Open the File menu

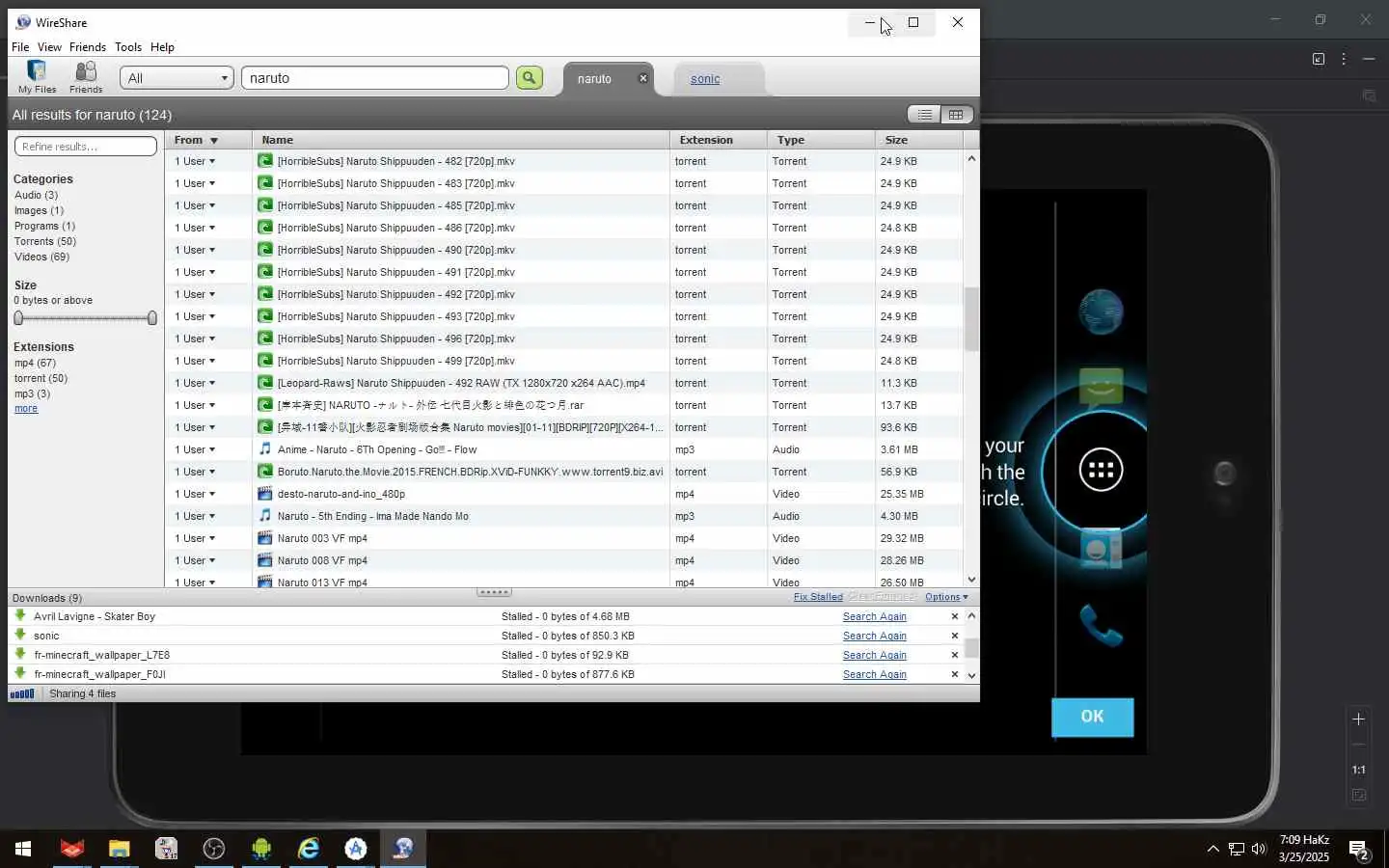[20, 47]
